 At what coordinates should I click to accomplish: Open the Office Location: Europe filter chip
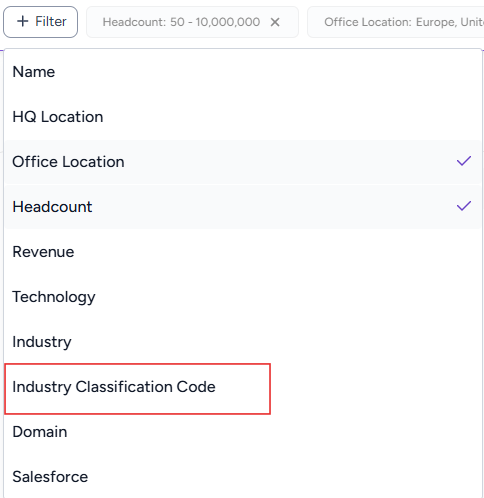396,22
